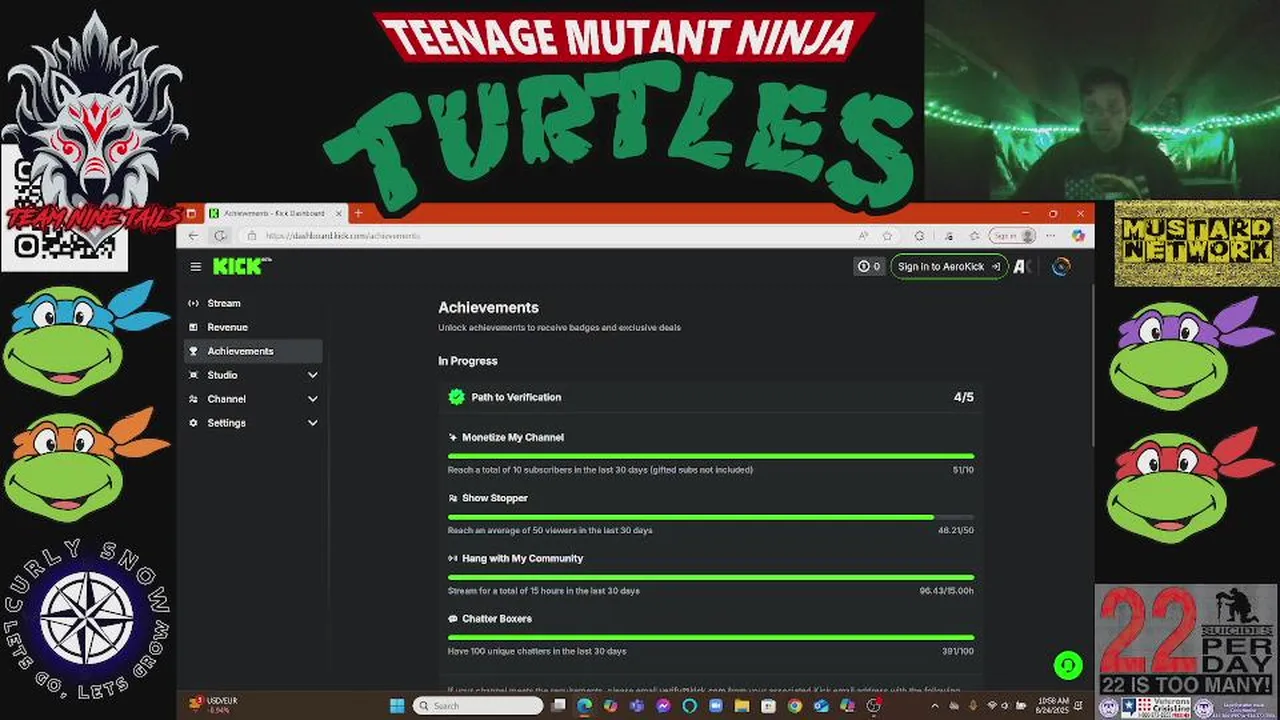Open the taskbar clock and date

1052,705
